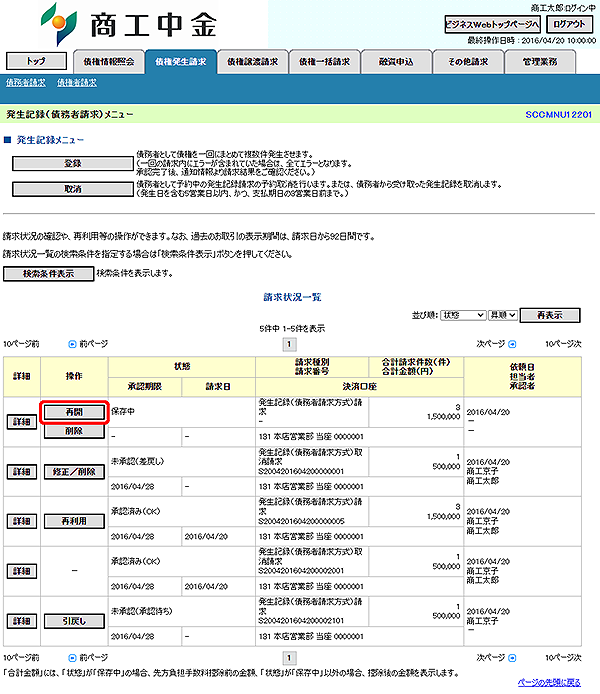Click the 請求日 column header
This screenshot has width=600, height=694.
pyautogui.click(x=218, y=387)
